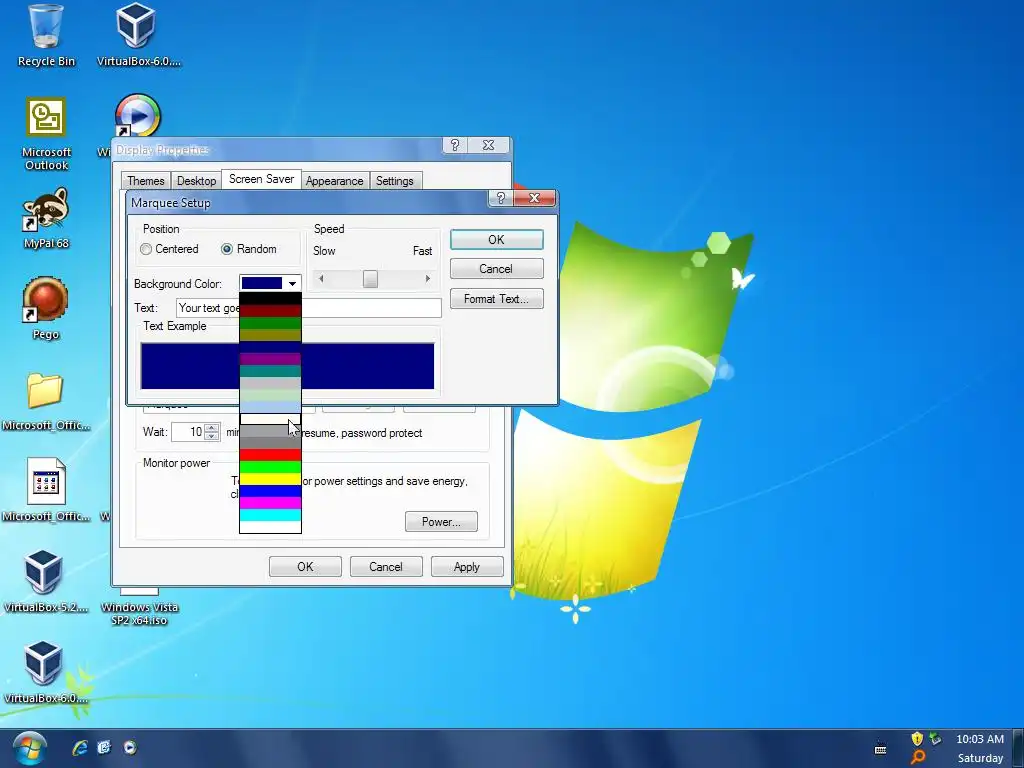This screenshot has height=768, width=1024.
Task: Choose yellow in the color list
Action: tap(270, 479)
